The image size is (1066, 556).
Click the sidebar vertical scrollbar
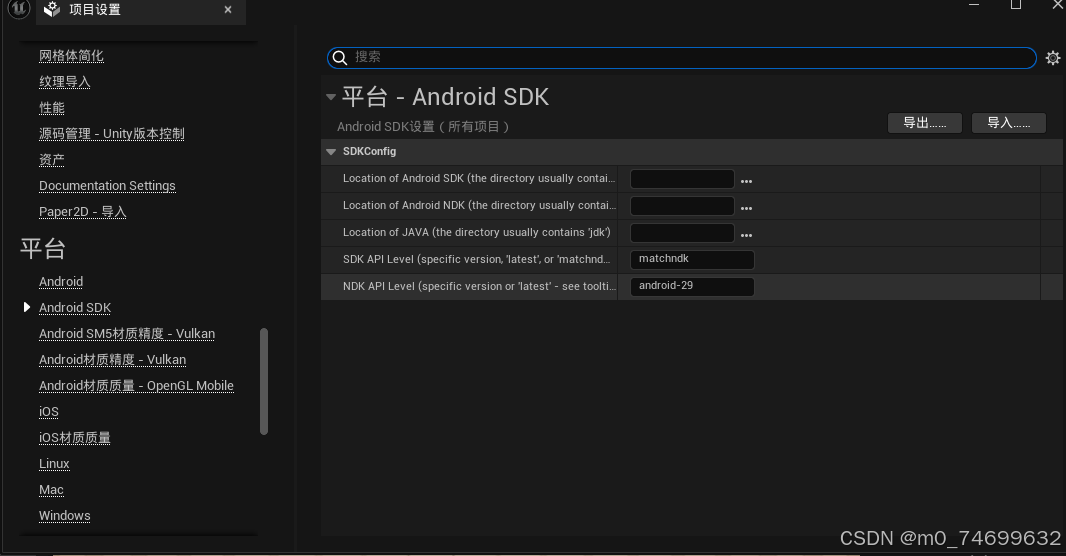(x=264, y=381)
